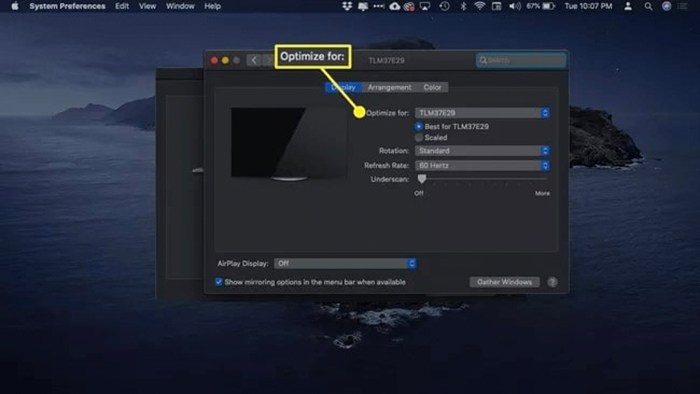Screen dimensions: 700x394
Task: Switch to the Arrangement tab
Action: [x=389, y=87]
